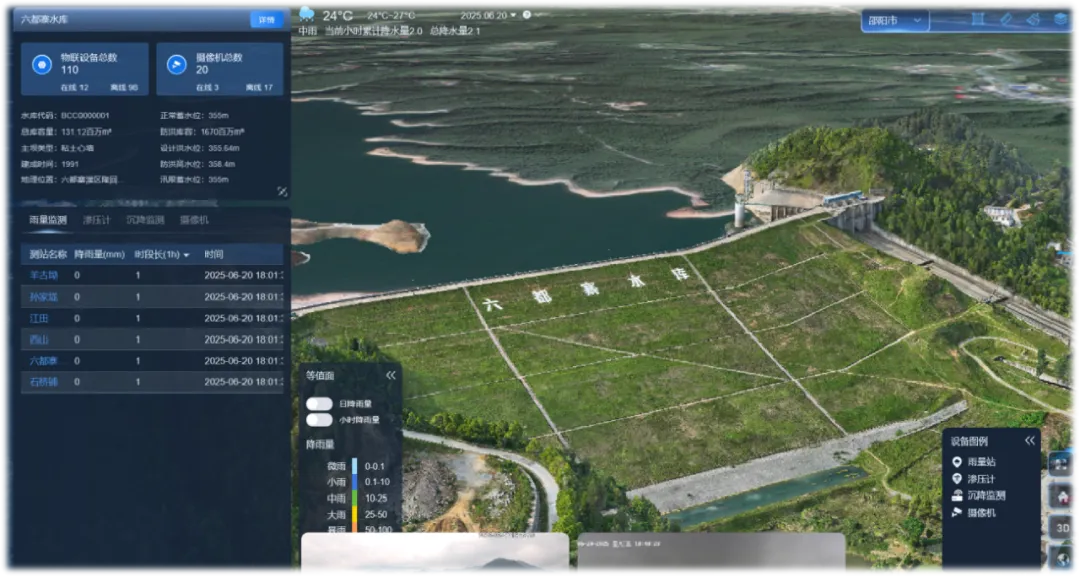
Task: Click the 详情 details button
Action: pyautogui.click(x=266, y=20)
